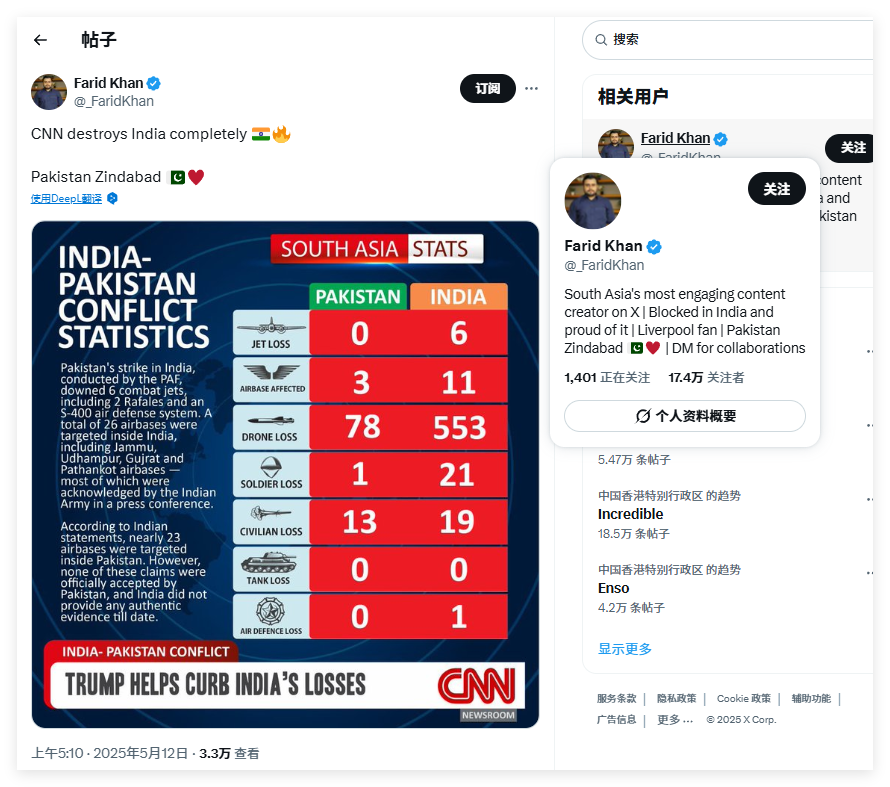Open more options for Enso trend

click(870, 574)
